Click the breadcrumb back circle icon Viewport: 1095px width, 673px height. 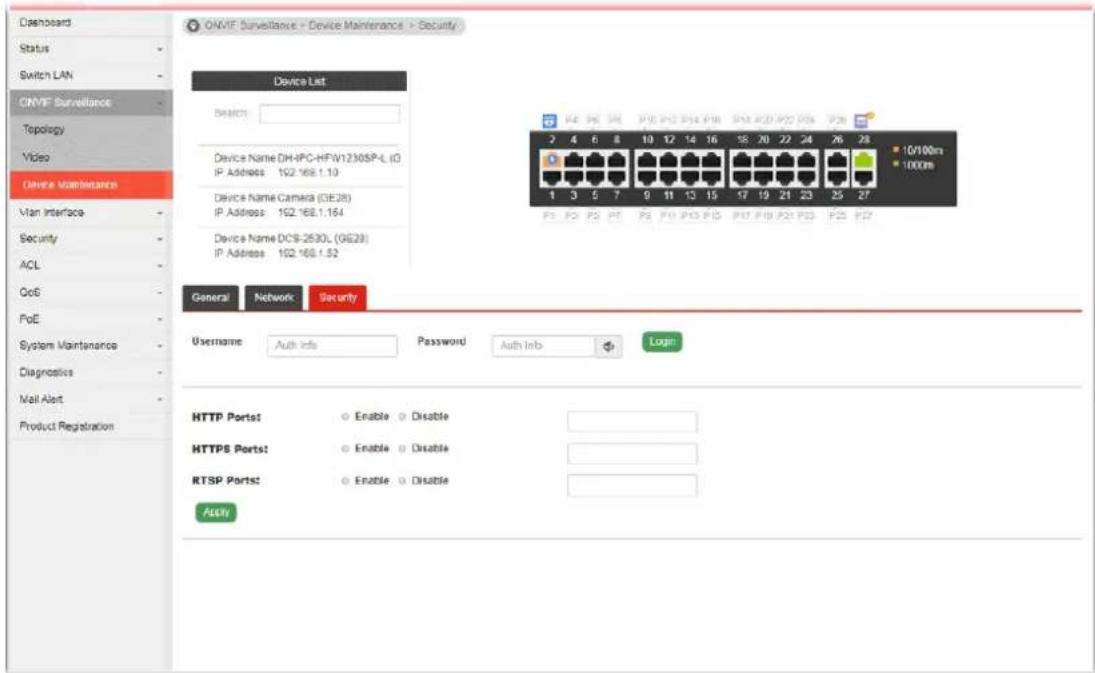[x=193, y=26]
